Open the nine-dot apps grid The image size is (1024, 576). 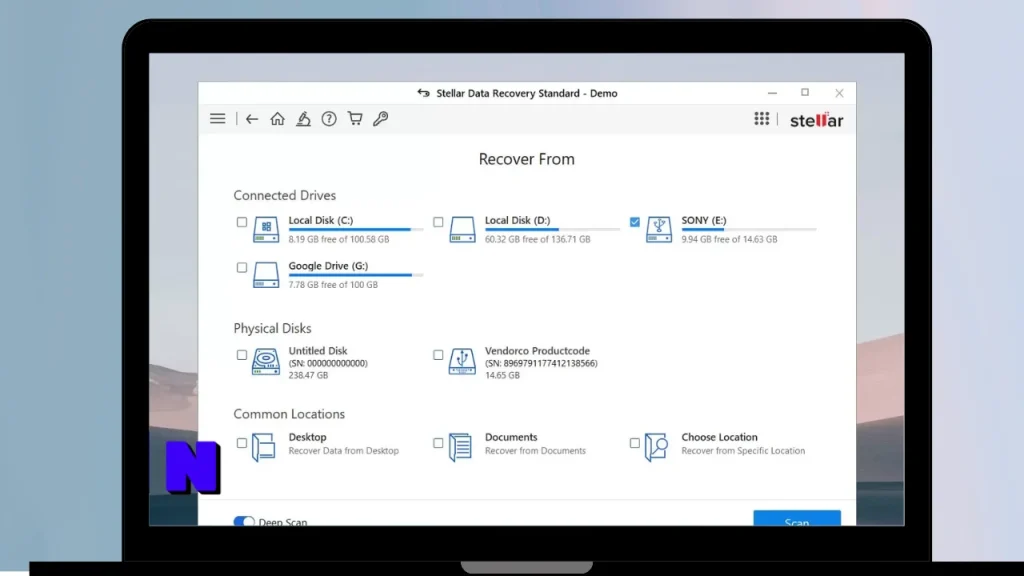pyautogui.click(x=761, y=118)
